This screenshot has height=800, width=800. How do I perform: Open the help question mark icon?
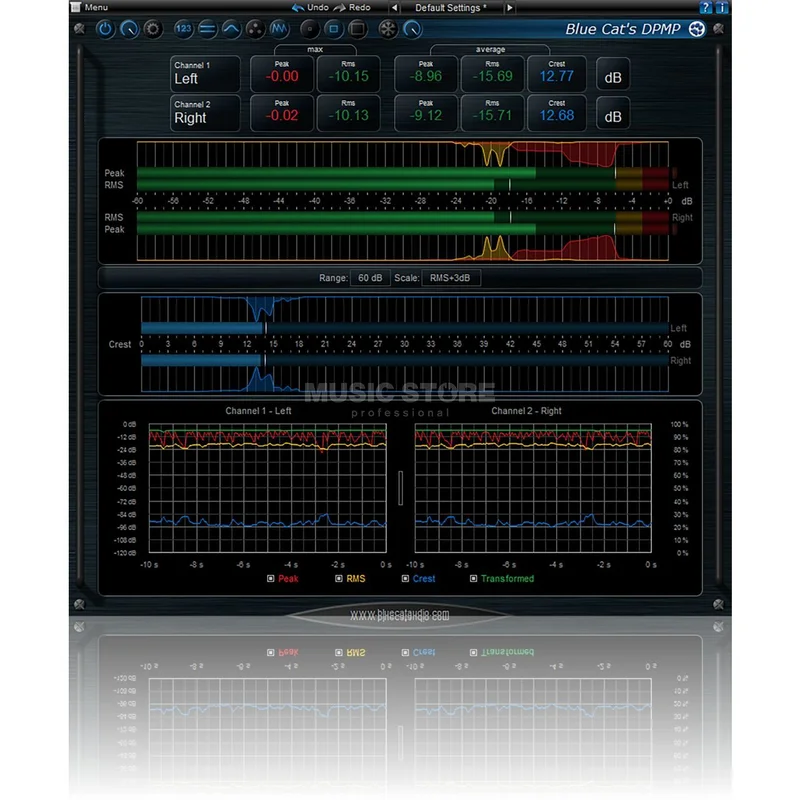[x=706, y=7]
